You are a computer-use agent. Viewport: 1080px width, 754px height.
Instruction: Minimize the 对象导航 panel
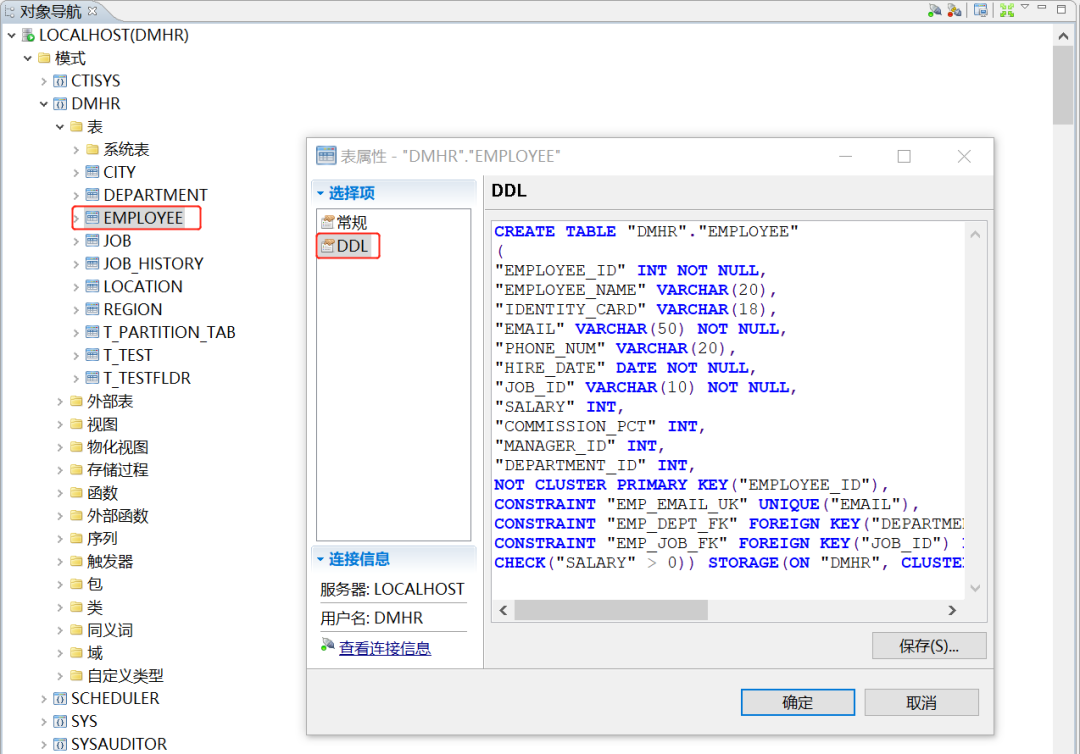tap(1042, 8)
